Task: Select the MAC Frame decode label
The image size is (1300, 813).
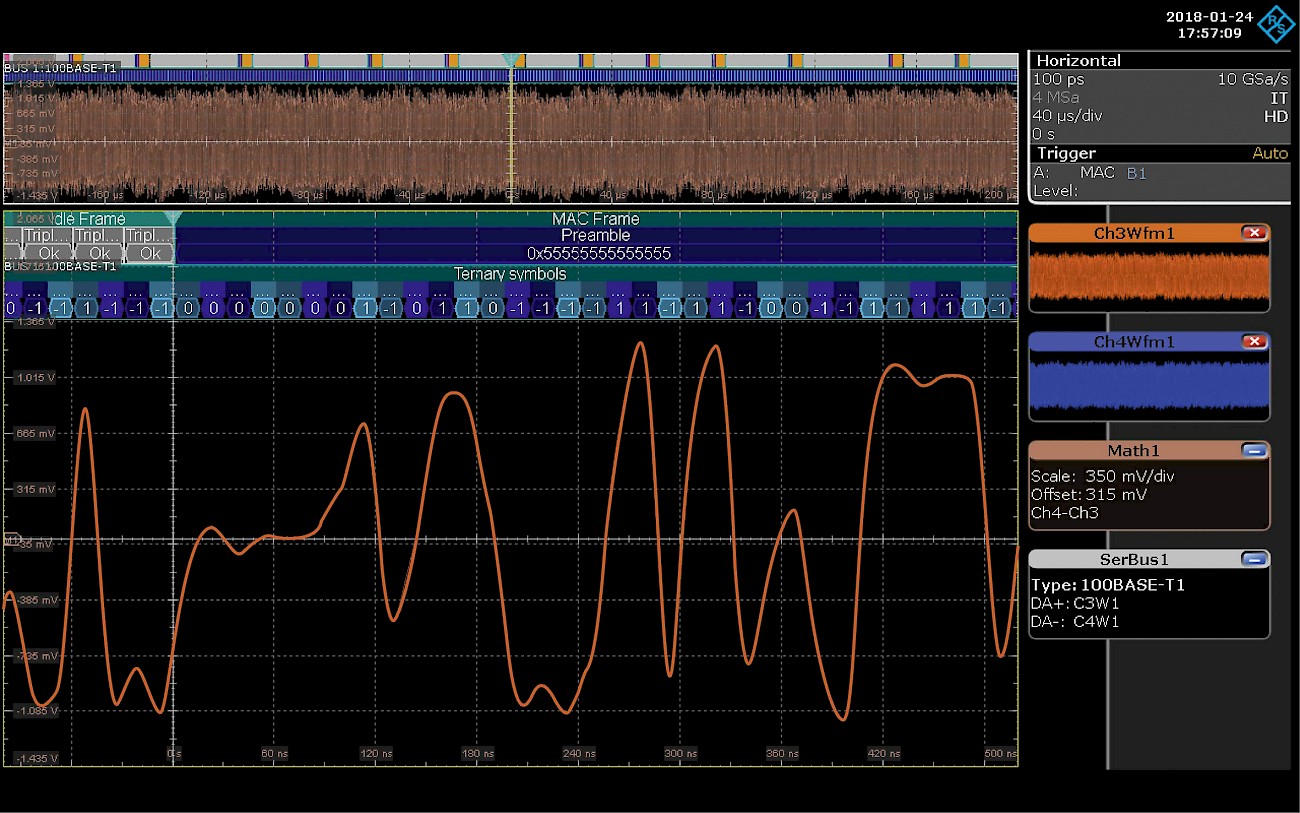Action: pos(596,219)
